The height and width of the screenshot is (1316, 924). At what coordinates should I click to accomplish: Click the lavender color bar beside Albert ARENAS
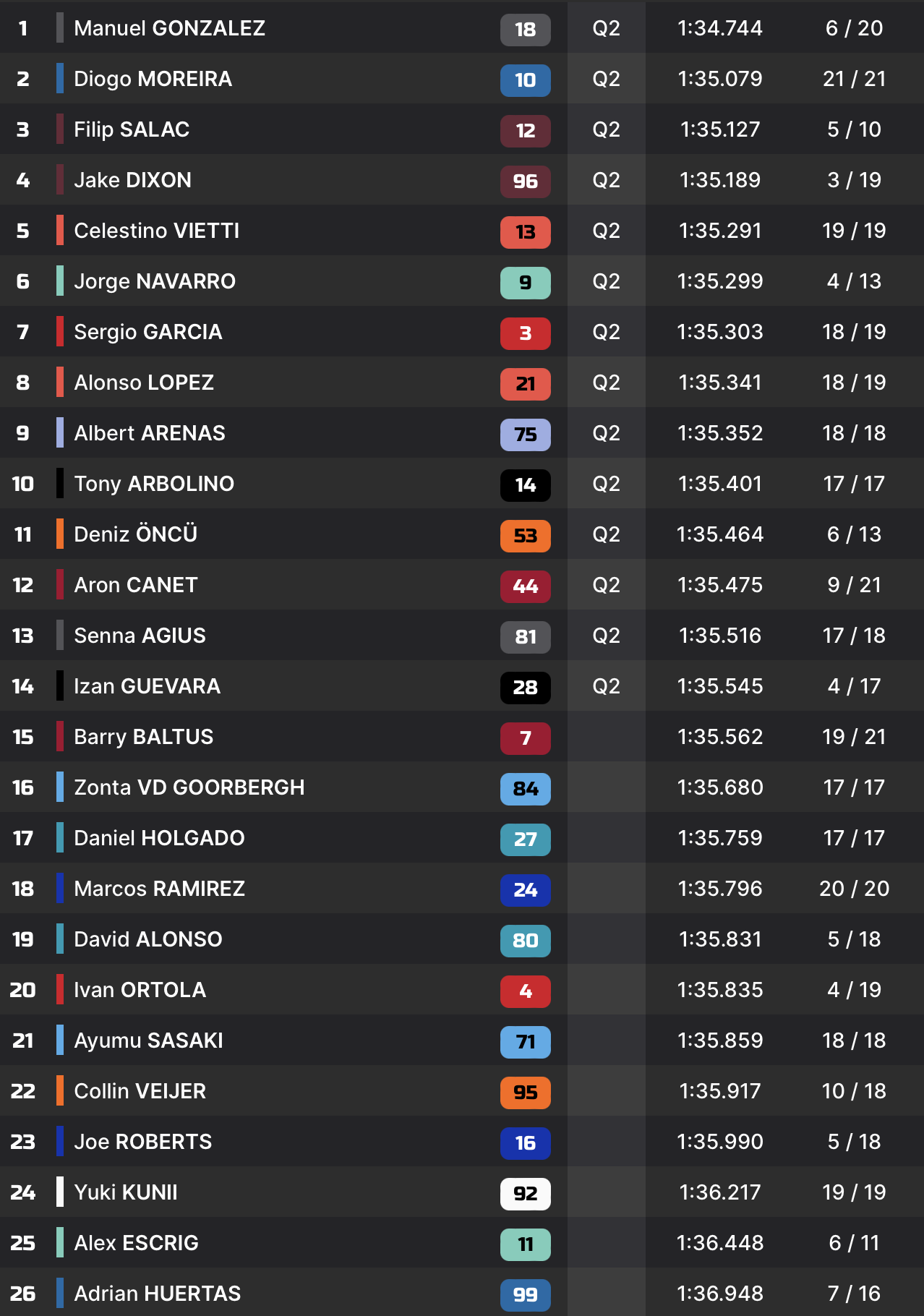click(60, 433)
